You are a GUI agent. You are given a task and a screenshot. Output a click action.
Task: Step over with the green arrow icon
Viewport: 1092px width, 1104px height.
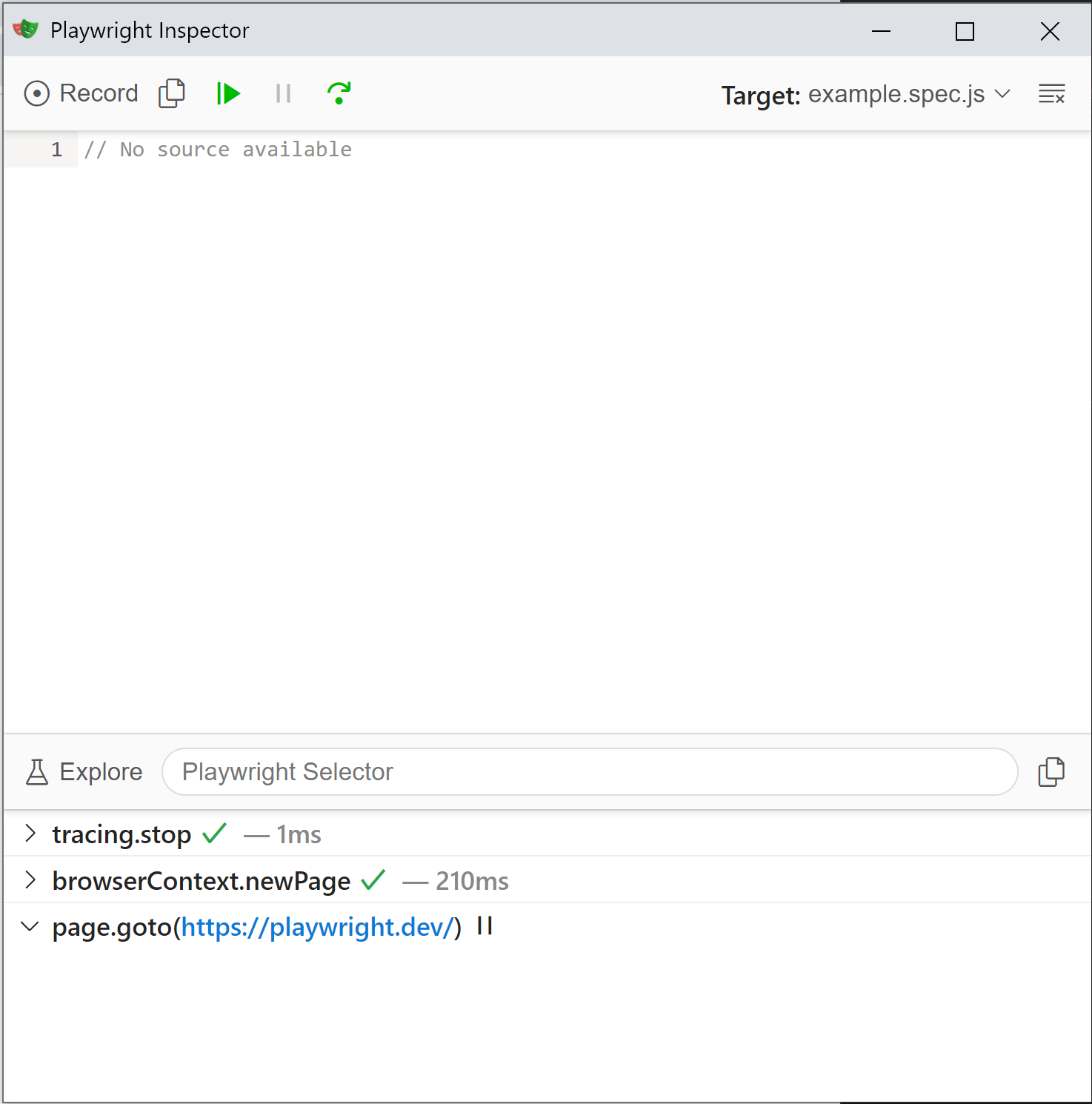point(339,93)
